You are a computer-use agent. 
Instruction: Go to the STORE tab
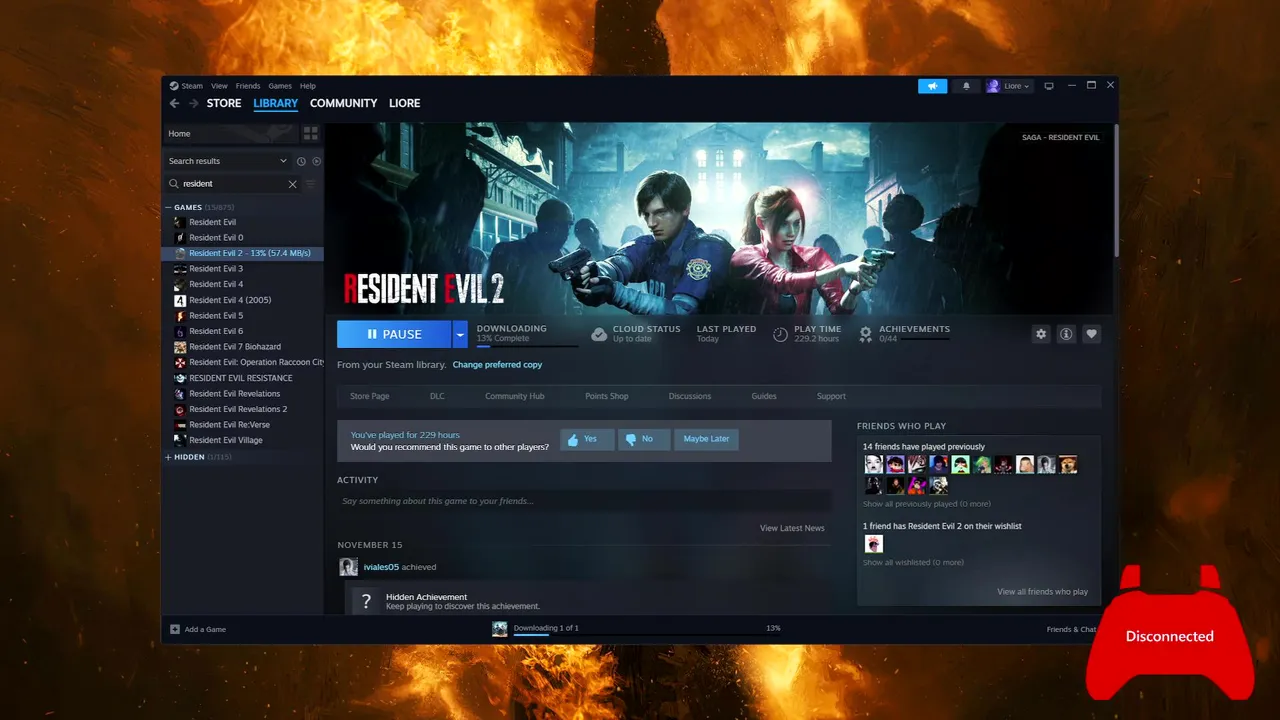224,103
